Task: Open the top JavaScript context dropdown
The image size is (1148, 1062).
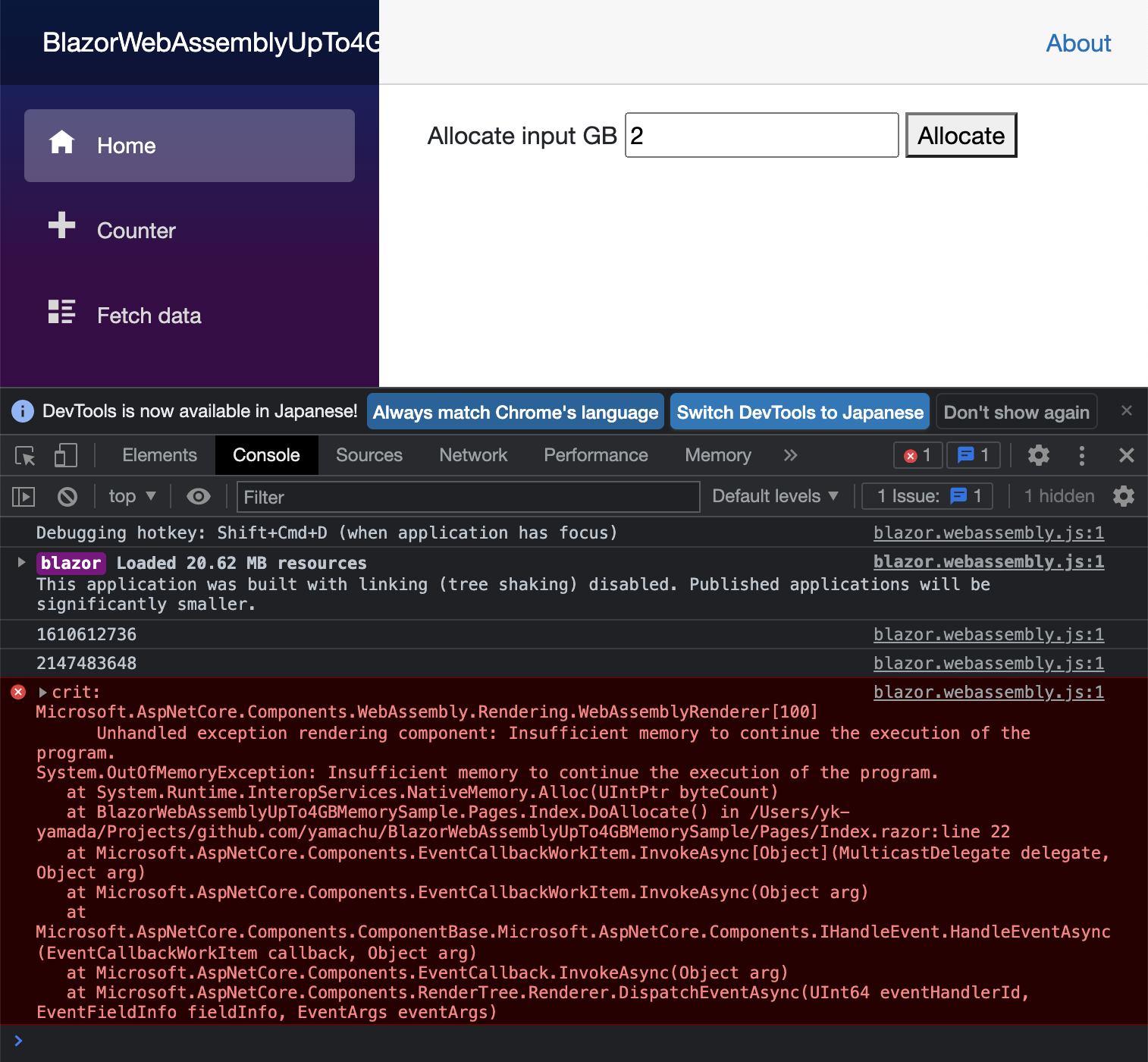Action: tap(132, 496)
